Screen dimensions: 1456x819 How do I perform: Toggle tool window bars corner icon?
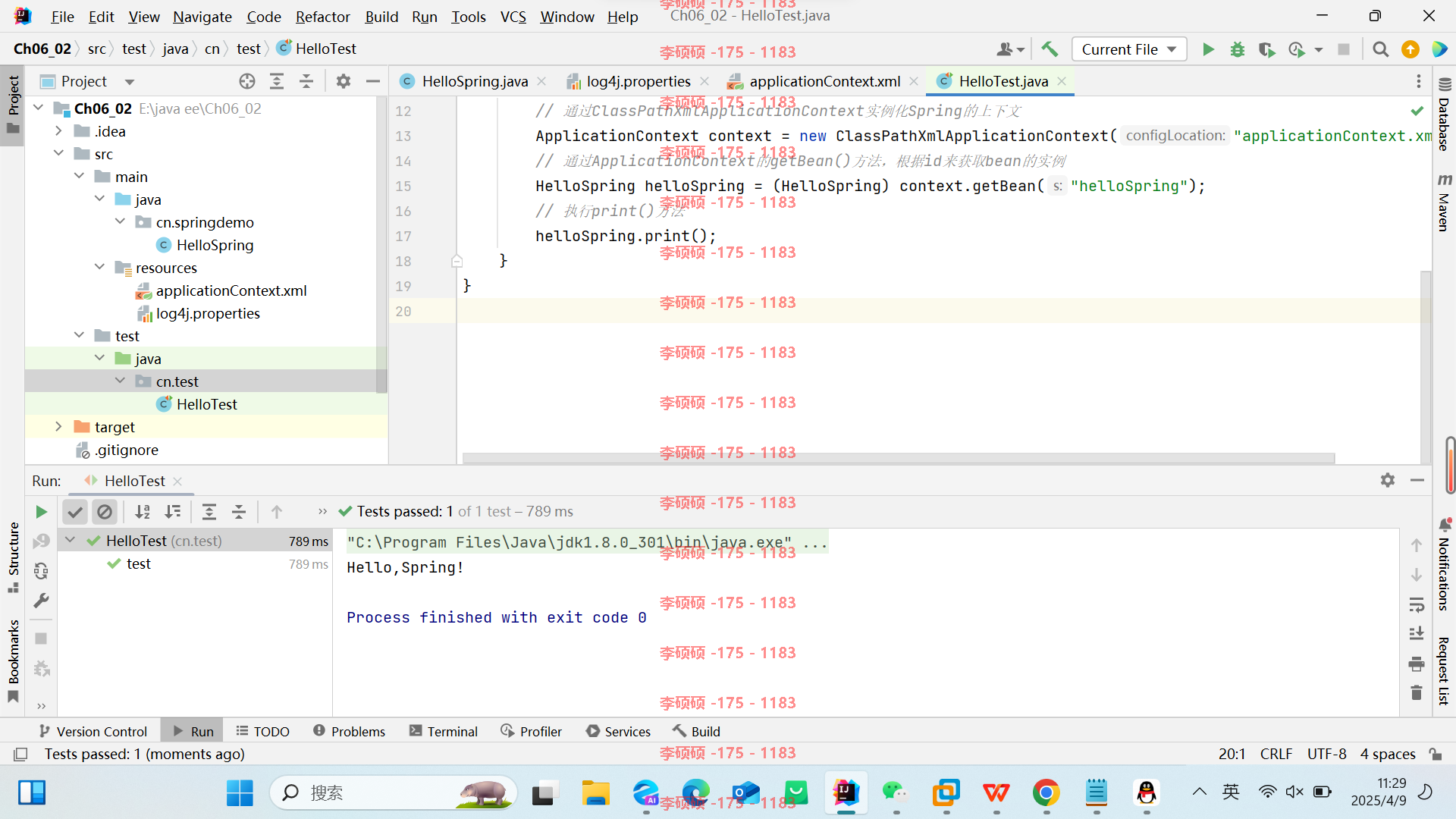tap(21, 754)
